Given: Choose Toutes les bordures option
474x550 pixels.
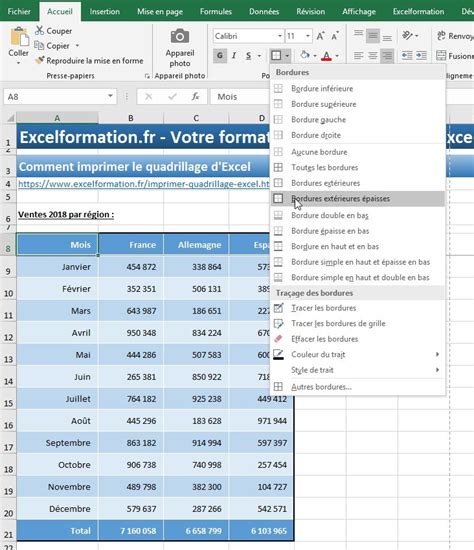Looking at the screenshot, I should click(358, 167).
